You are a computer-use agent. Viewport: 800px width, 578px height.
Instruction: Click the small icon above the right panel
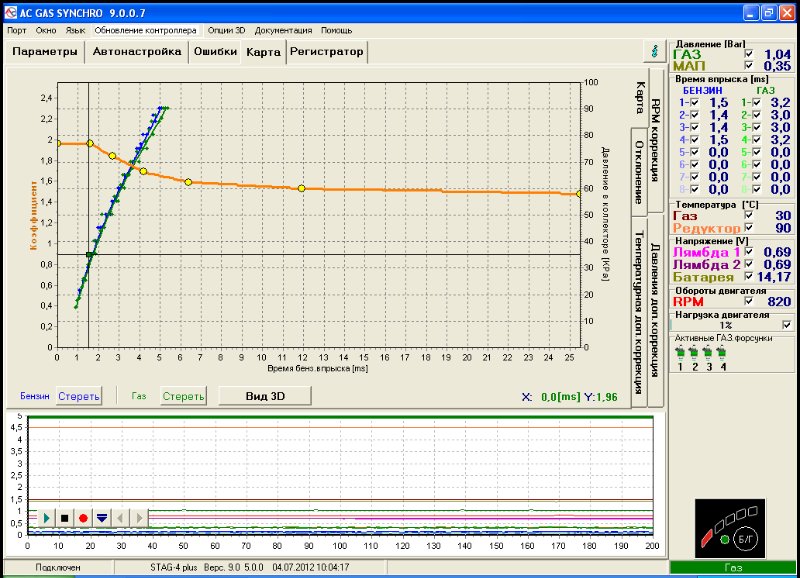[x=654, y=49]
